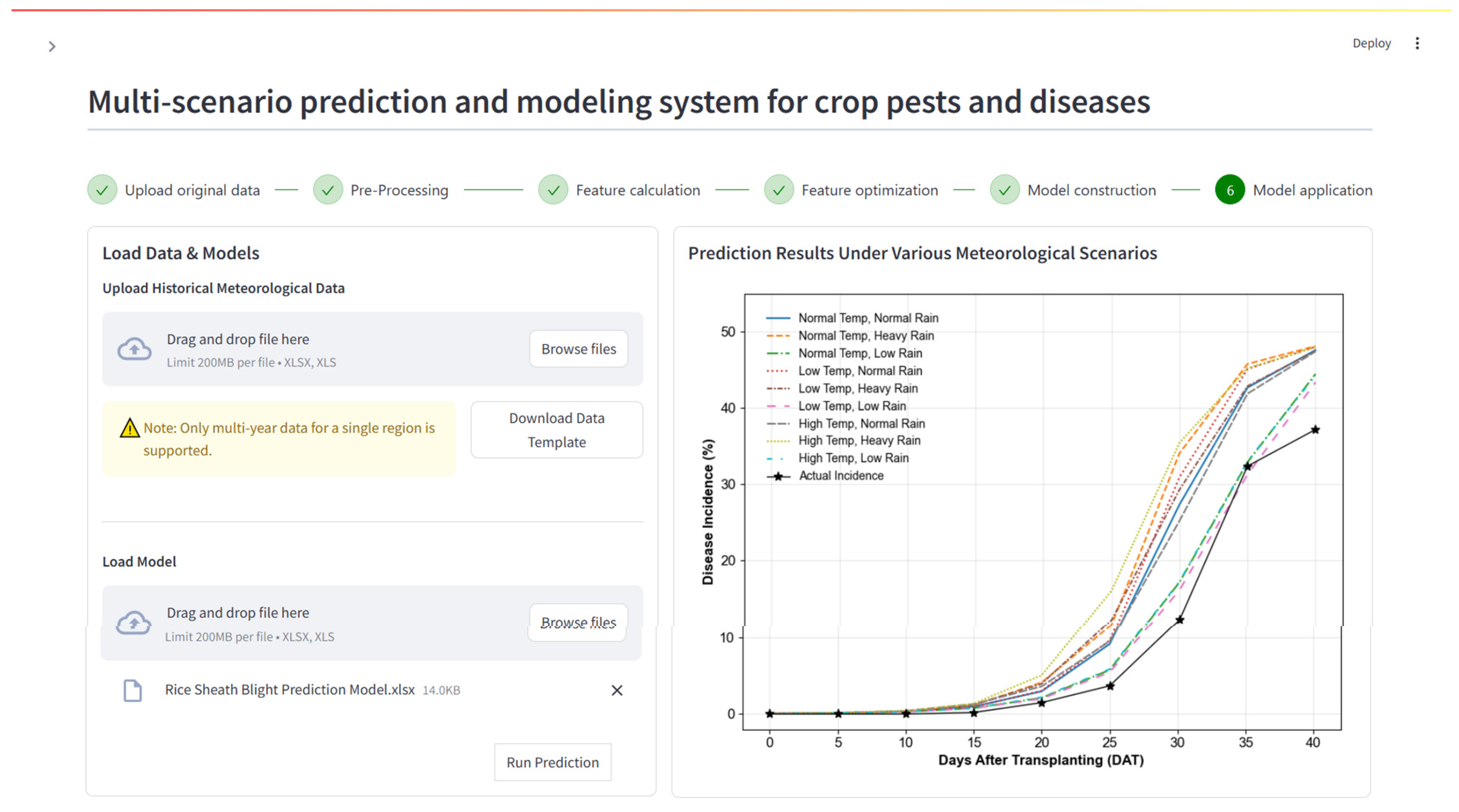The height and width of the screenshot is (812, 1459).
Task: Click the Feature optimization checkmark icon
Action: [779, 190]
